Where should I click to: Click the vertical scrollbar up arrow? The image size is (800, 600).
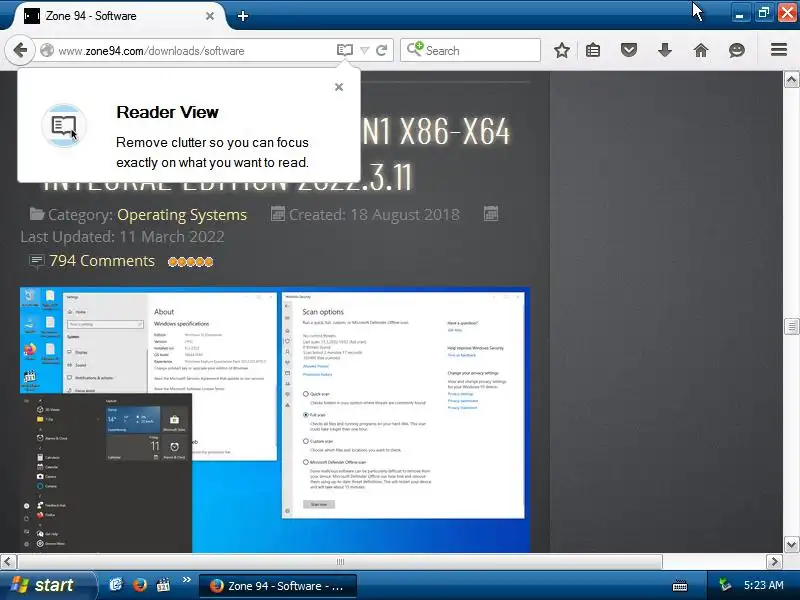click(x=791, y=80)
